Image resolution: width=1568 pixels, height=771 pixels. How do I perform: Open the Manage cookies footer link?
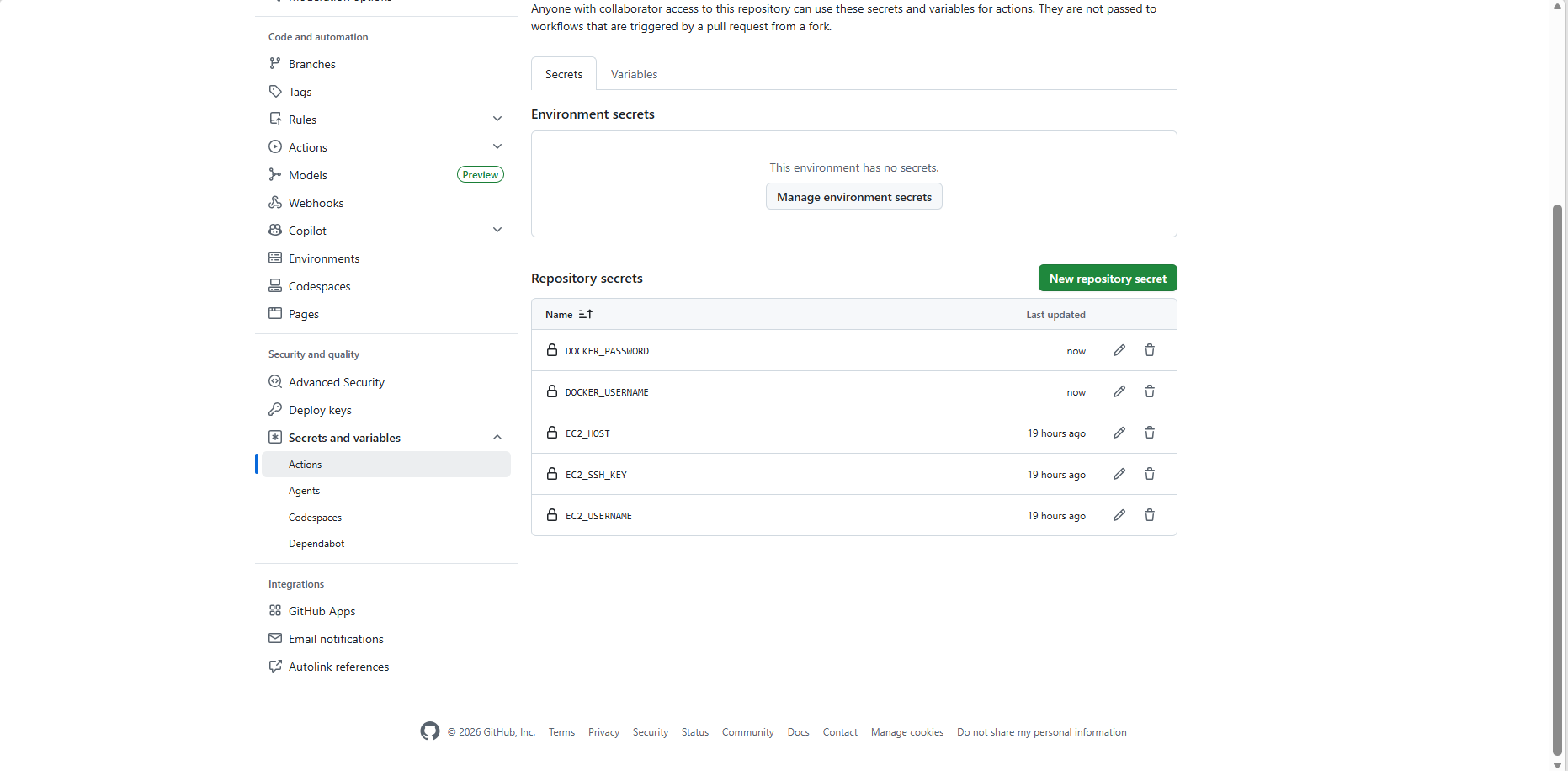[x=907, y=732]
